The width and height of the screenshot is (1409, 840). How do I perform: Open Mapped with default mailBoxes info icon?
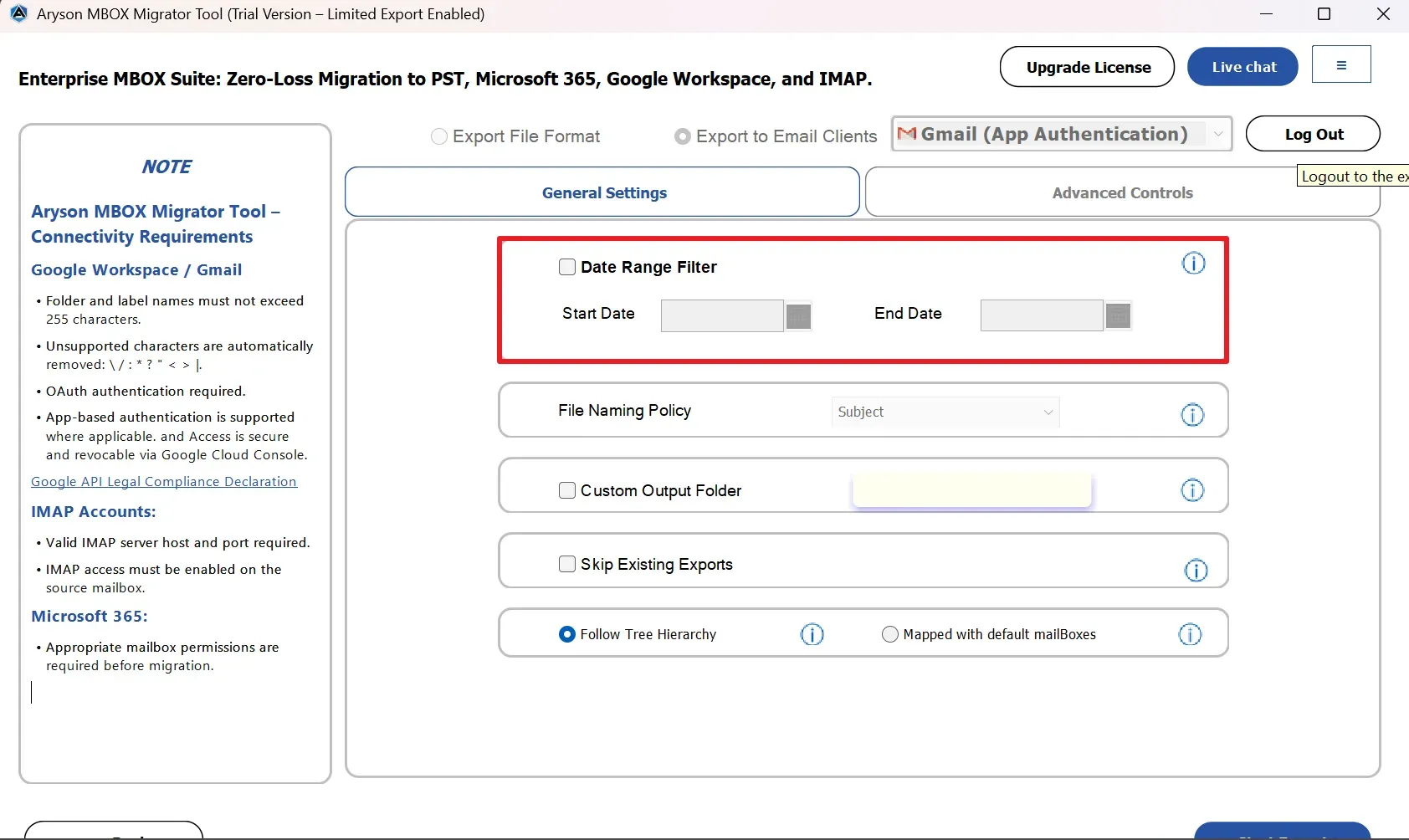pos(1190,634)
